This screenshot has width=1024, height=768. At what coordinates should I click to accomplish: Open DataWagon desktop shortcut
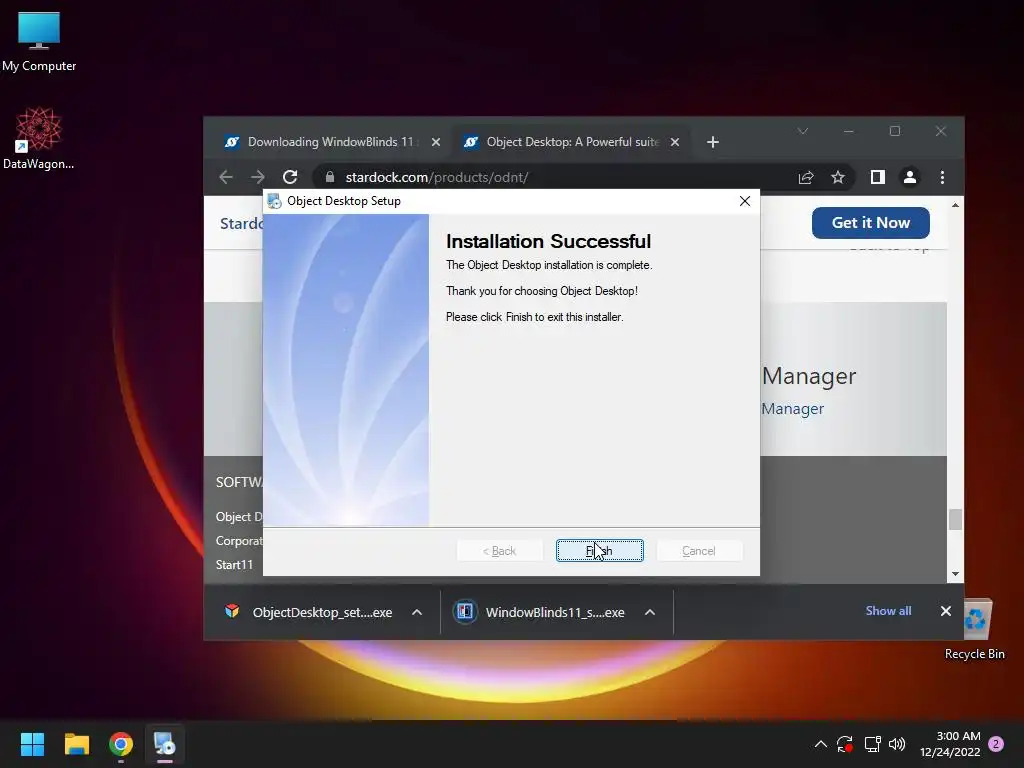[x=39, y=138]
